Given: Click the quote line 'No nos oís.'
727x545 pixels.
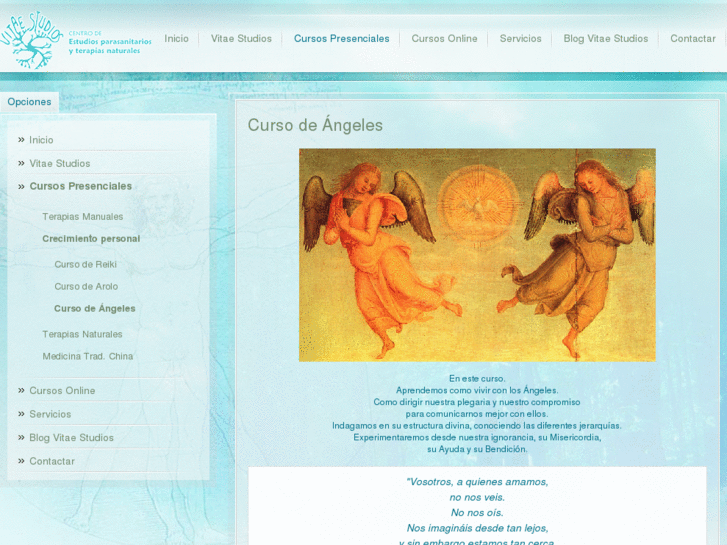Looking at the screenshot, I should (x=477, y=513).
